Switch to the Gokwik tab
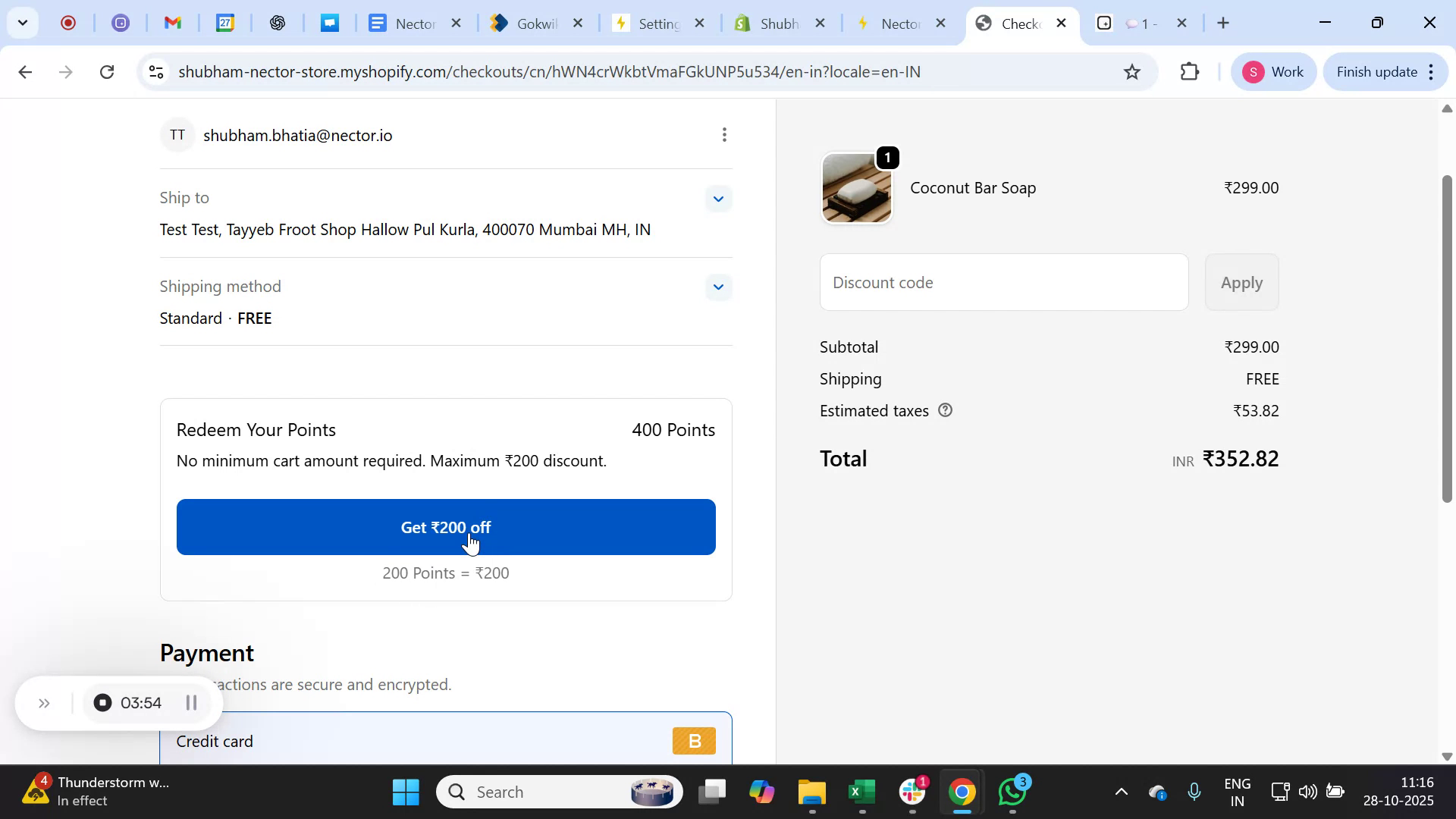 click(531, 23)
